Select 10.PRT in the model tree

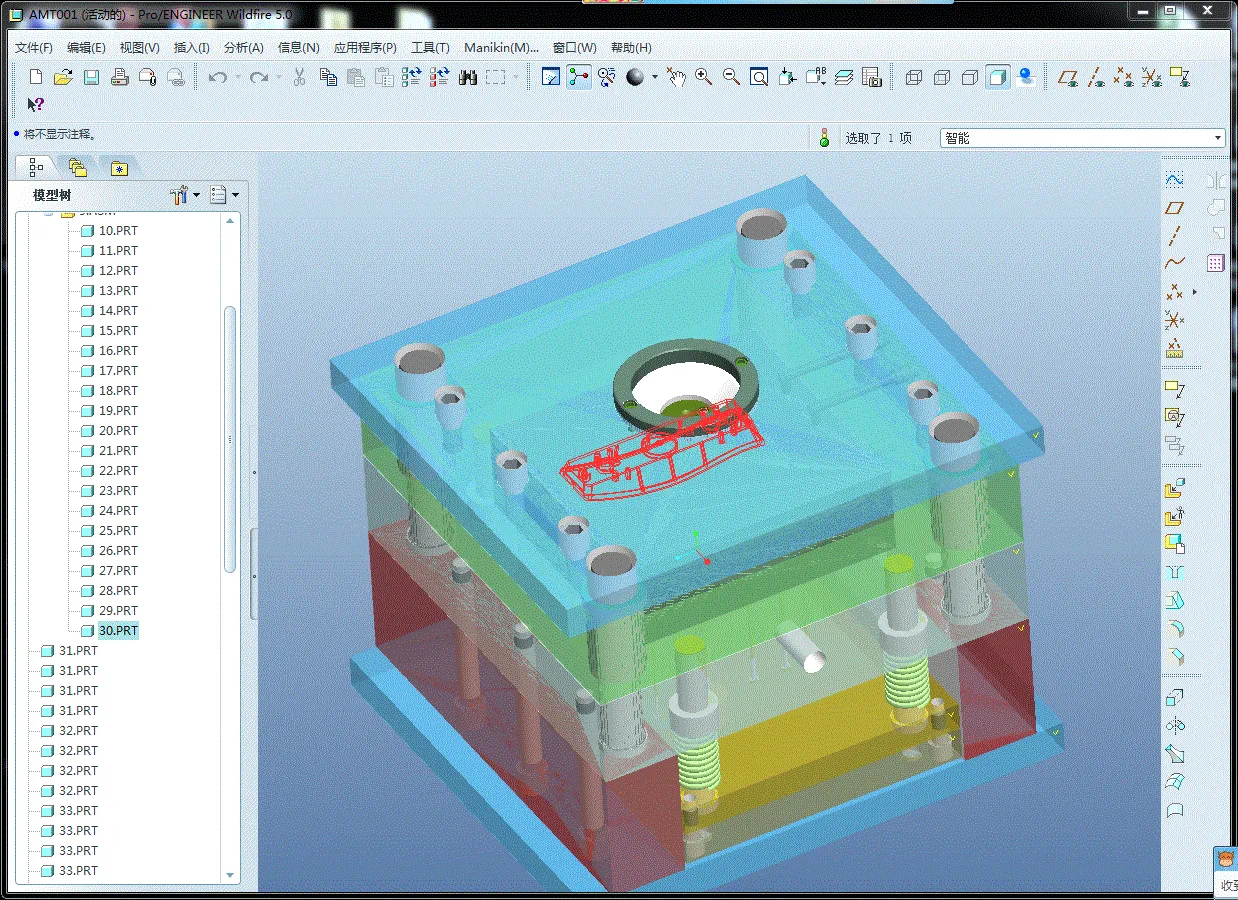118,230
